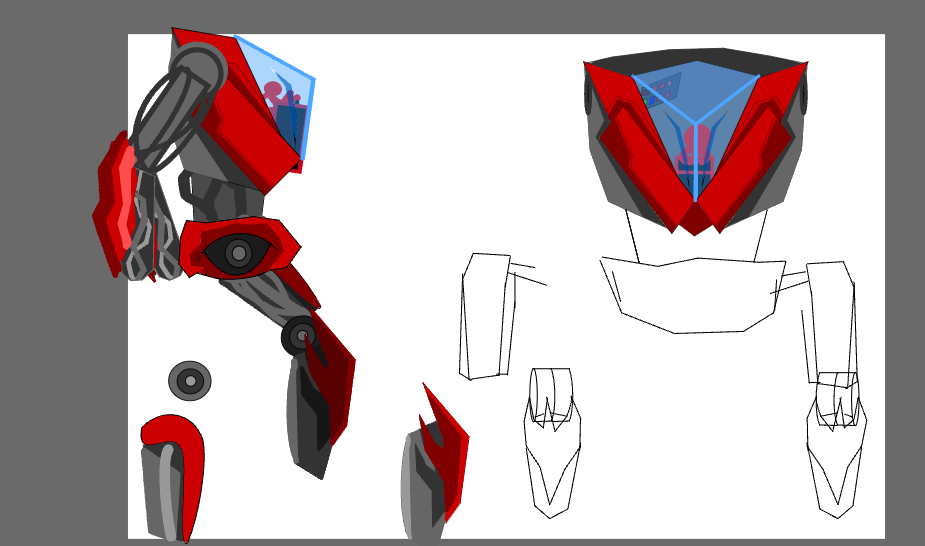Viewport: 925px width, 546px height.
Task: Click the left red chest panel on front view
Action: pyautogui.click(x=640, y=140)
